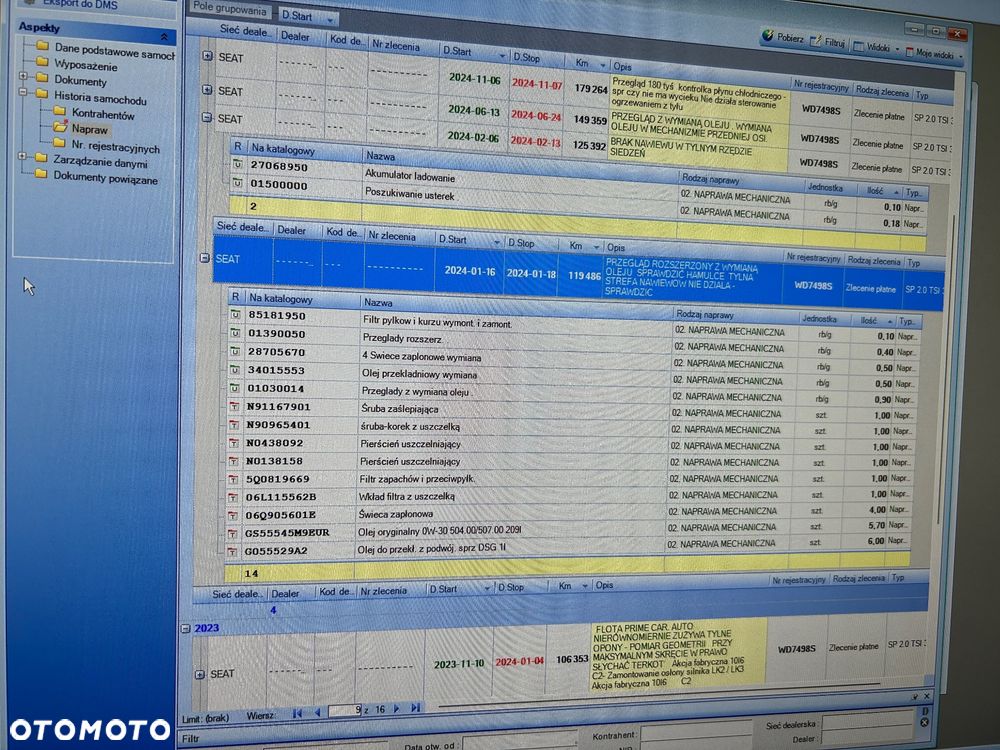
Task: Click part icon for N91167901 row
Action: pyautogui.click(x=234, y=406)
